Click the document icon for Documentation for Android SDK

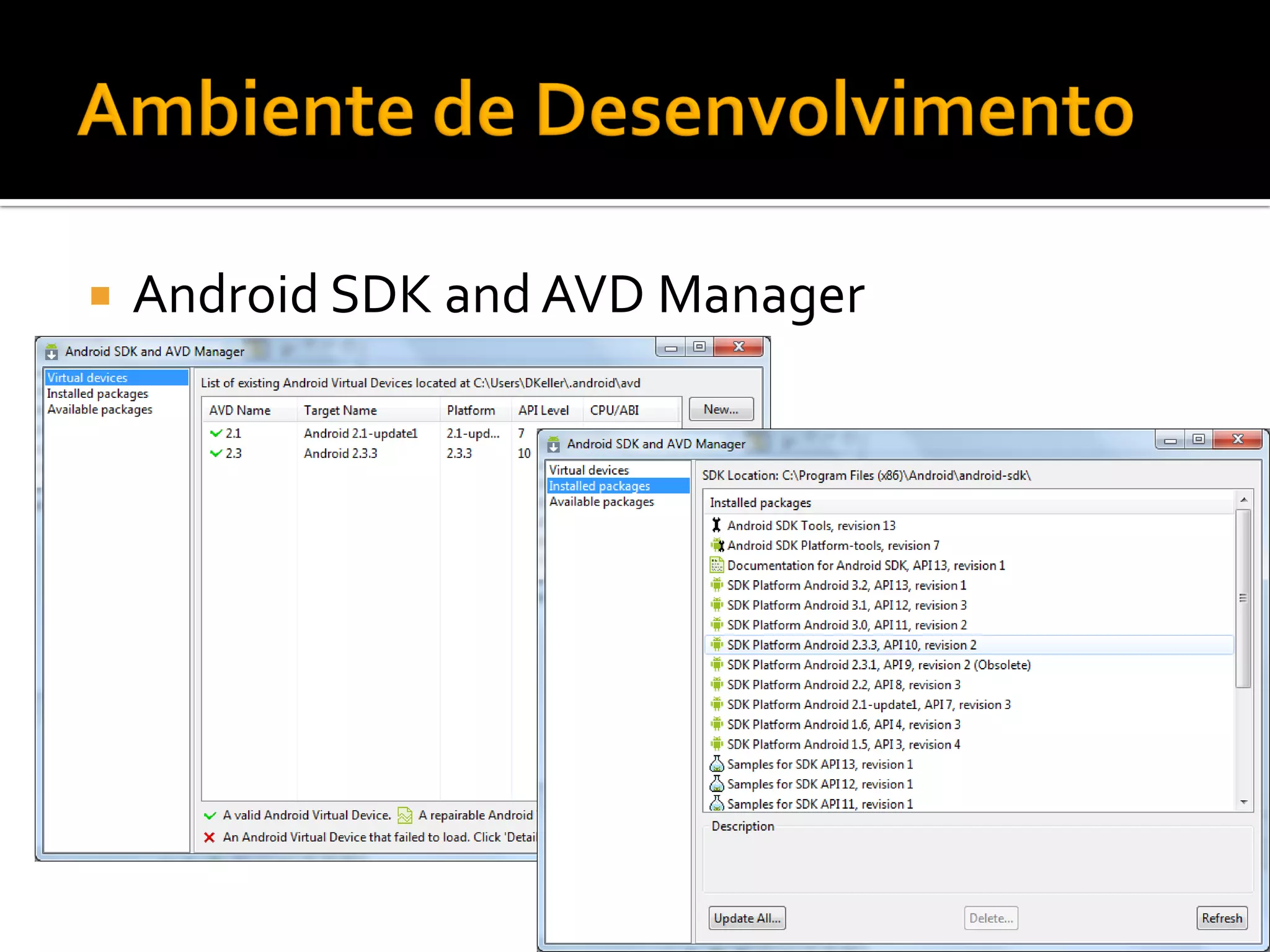click(717, 565)
